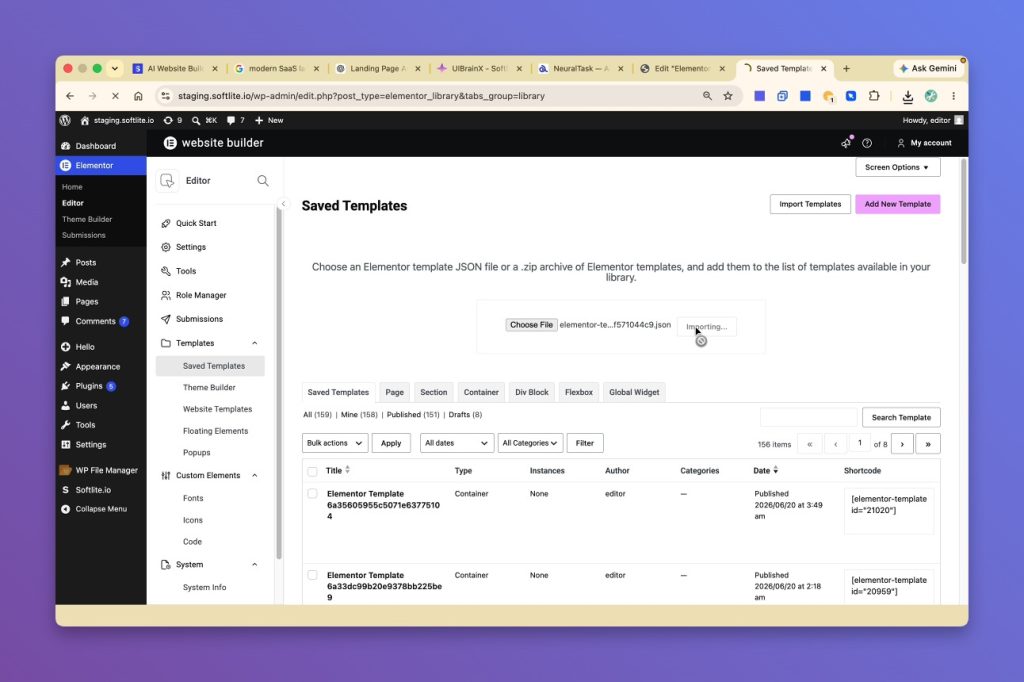Image resolution: width=1024 pixels, height=682 pixels.
Task: Toggle the select-all checkbox in table header
Action: click(312, 471)
